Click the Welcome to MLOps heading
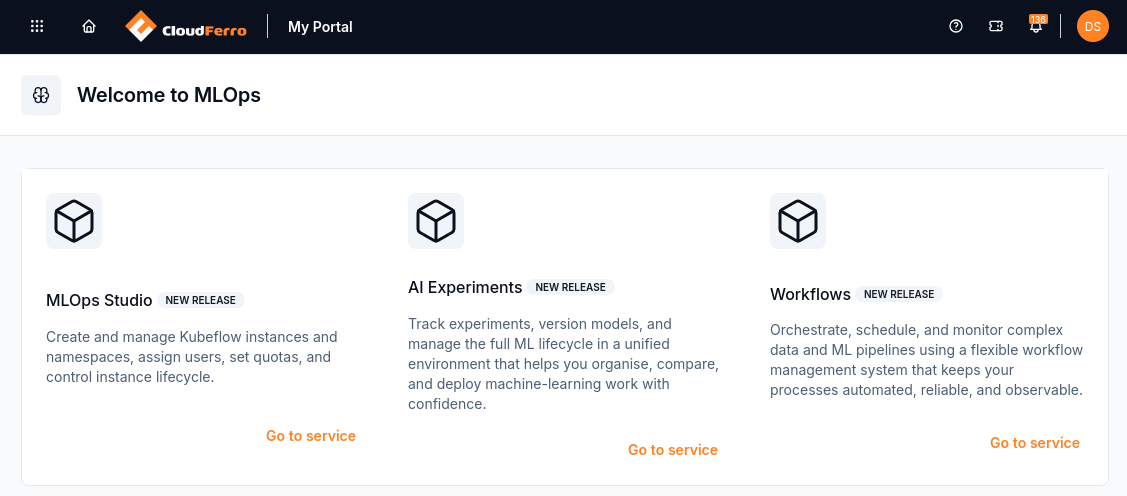The height and width of the screenshot is (496, 1127). point(169,95)
